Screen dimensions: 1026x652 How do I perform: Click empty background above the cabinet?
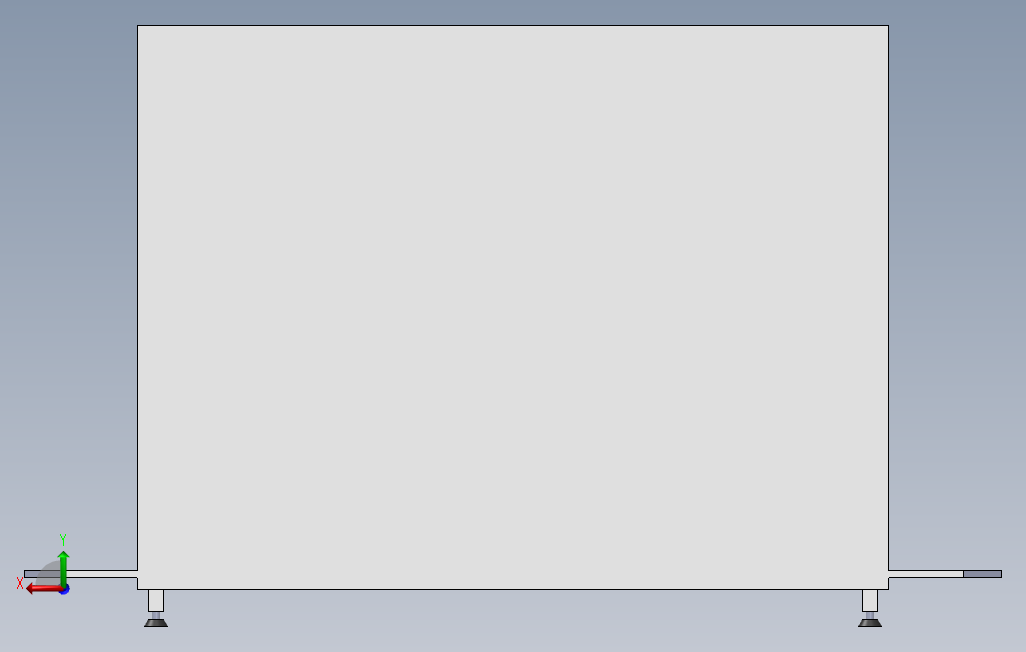click(513, 12)
